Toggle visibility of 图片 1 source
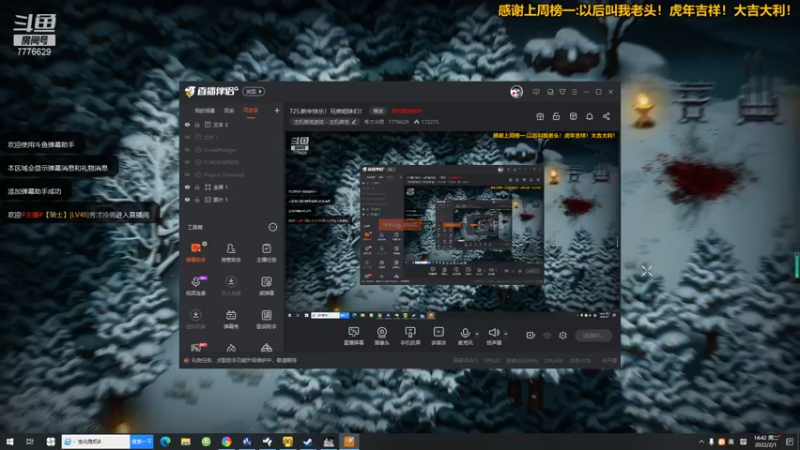Image resolution: width=800 pixels, height=450 pixels. coord(187,199)
